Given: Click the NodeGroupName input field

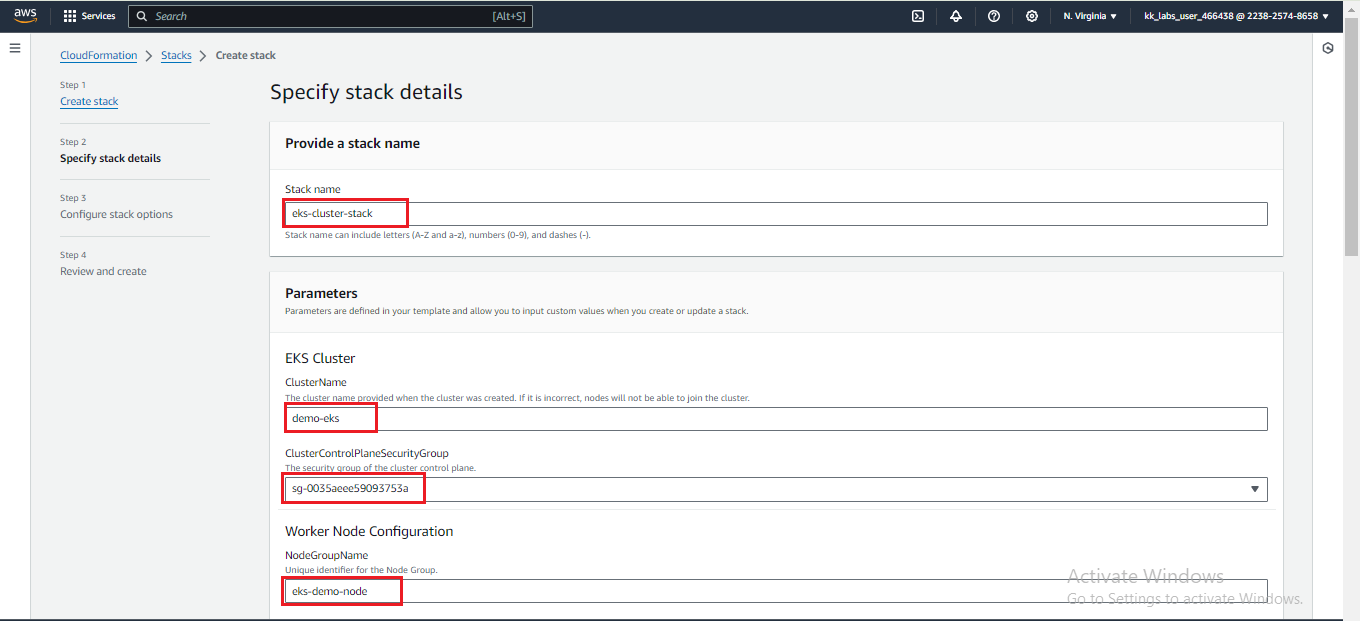Looking at the screenshot, I should tap(776, 591).
